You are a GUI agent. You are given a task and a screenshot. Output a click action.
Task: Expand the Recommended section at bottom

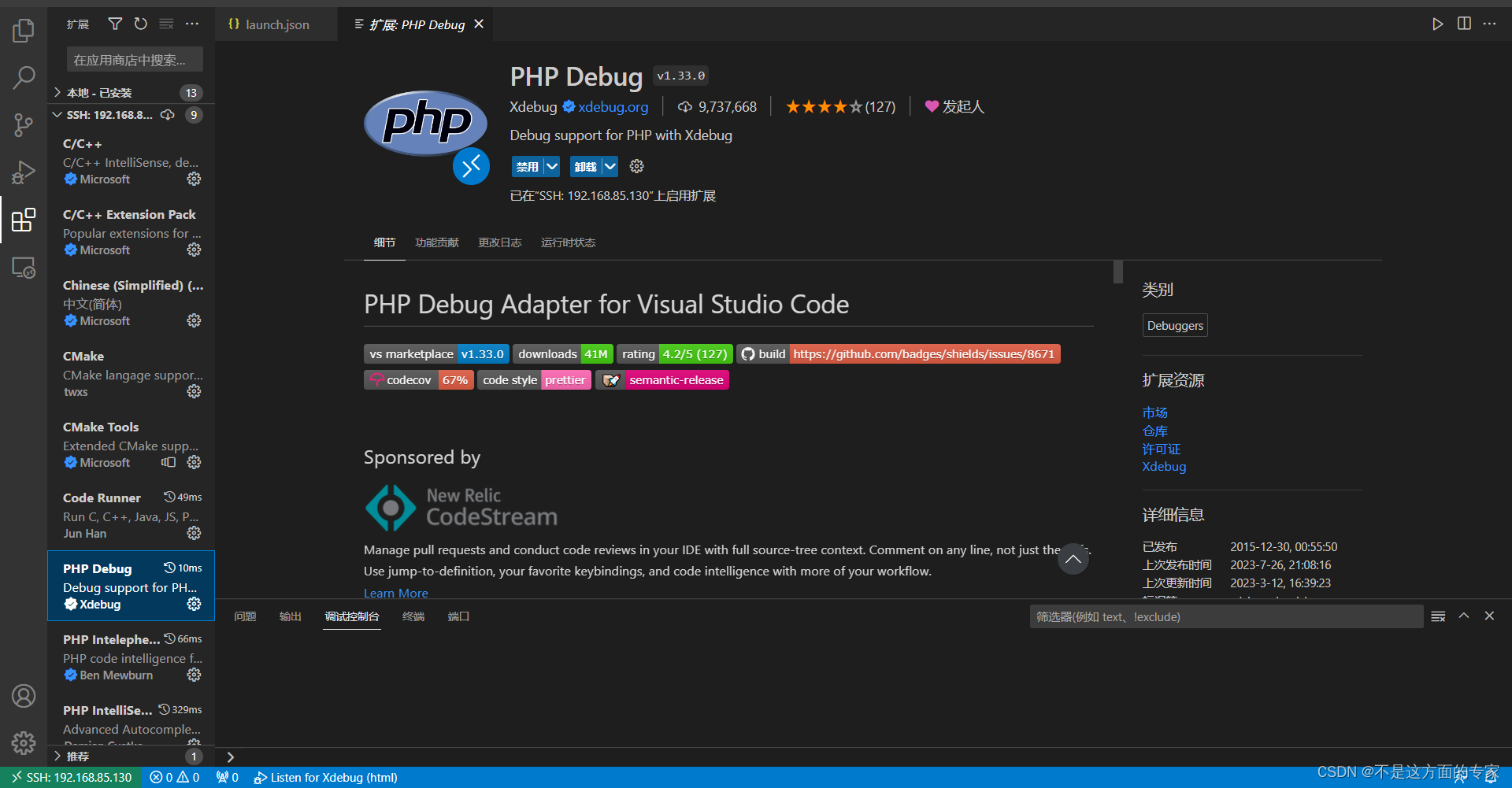tap(131, 757)
